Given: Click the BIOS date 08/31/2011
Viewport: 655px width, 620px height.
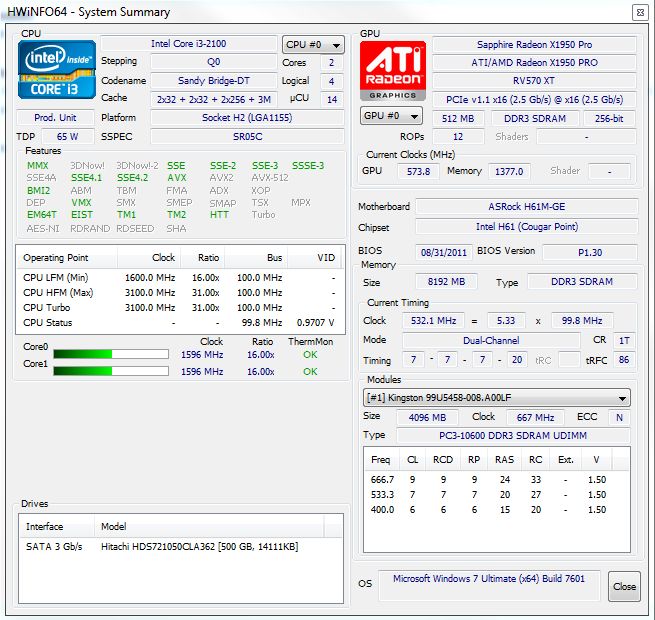Looking at the screenshot, I should coord(444,252).
